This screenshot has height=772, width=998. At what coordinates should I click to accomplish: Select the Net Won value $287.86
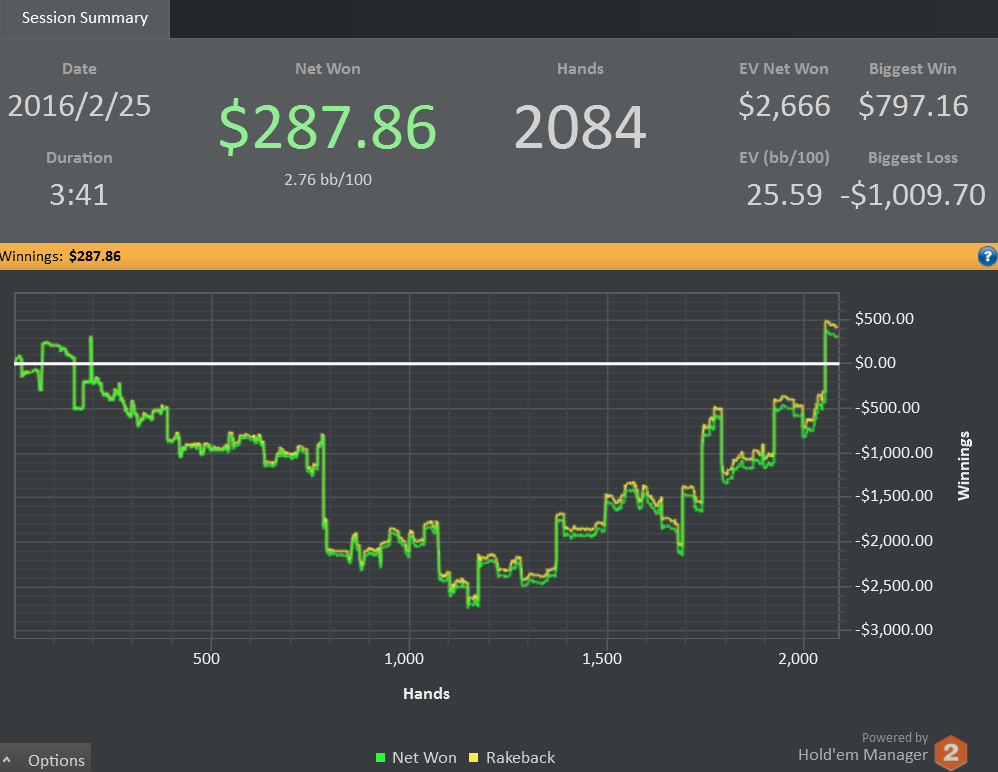(327, 127)
